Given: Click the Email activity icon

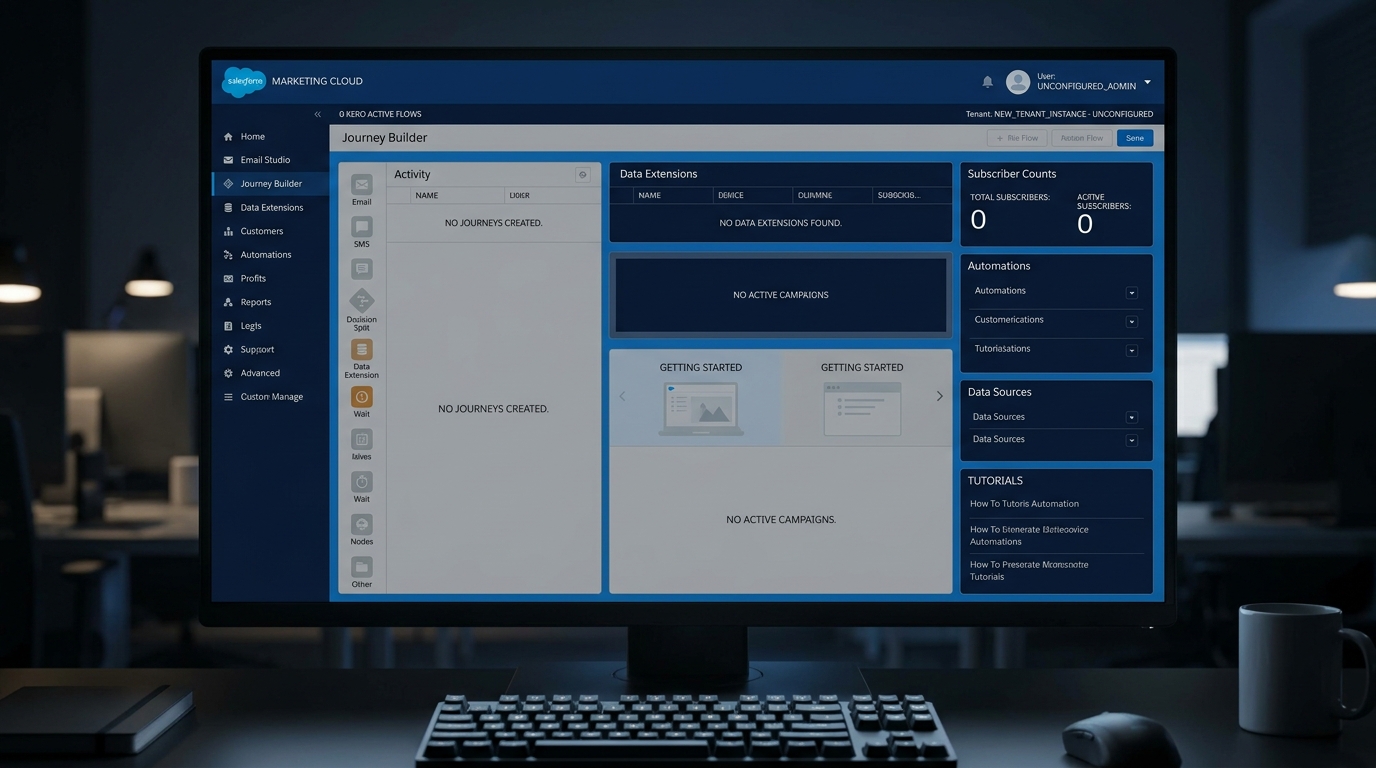Looking at the screenshot, I should point(361,185).
